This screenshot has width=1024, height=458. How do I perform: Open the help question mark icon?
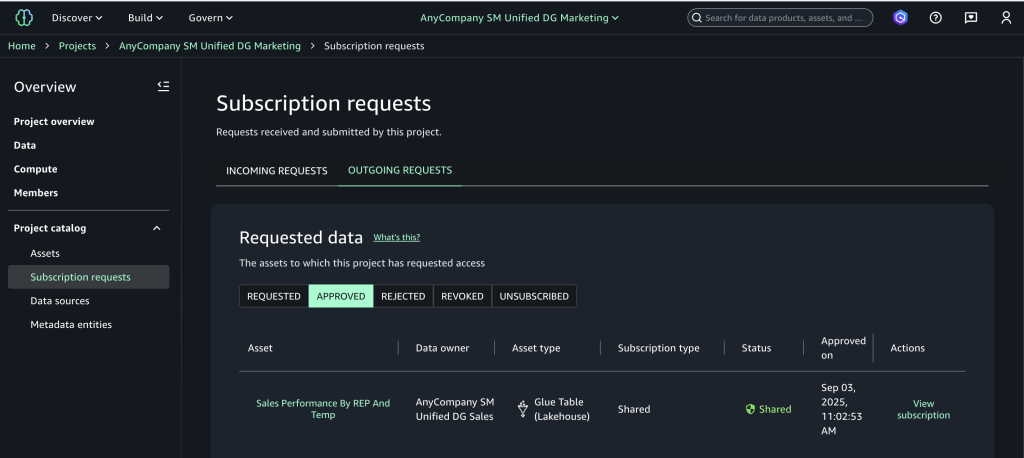tap(936, 18)
